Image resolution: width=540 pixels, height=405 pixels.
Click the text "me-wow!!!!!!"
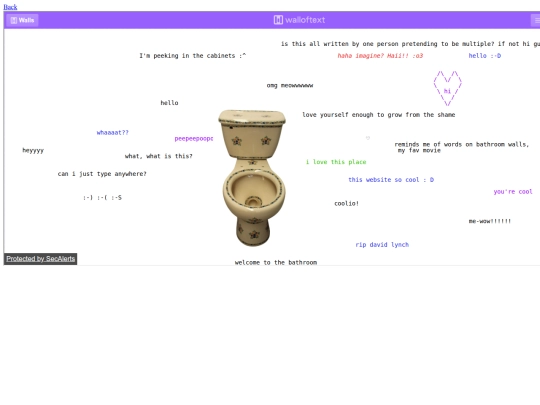[490, 221]
